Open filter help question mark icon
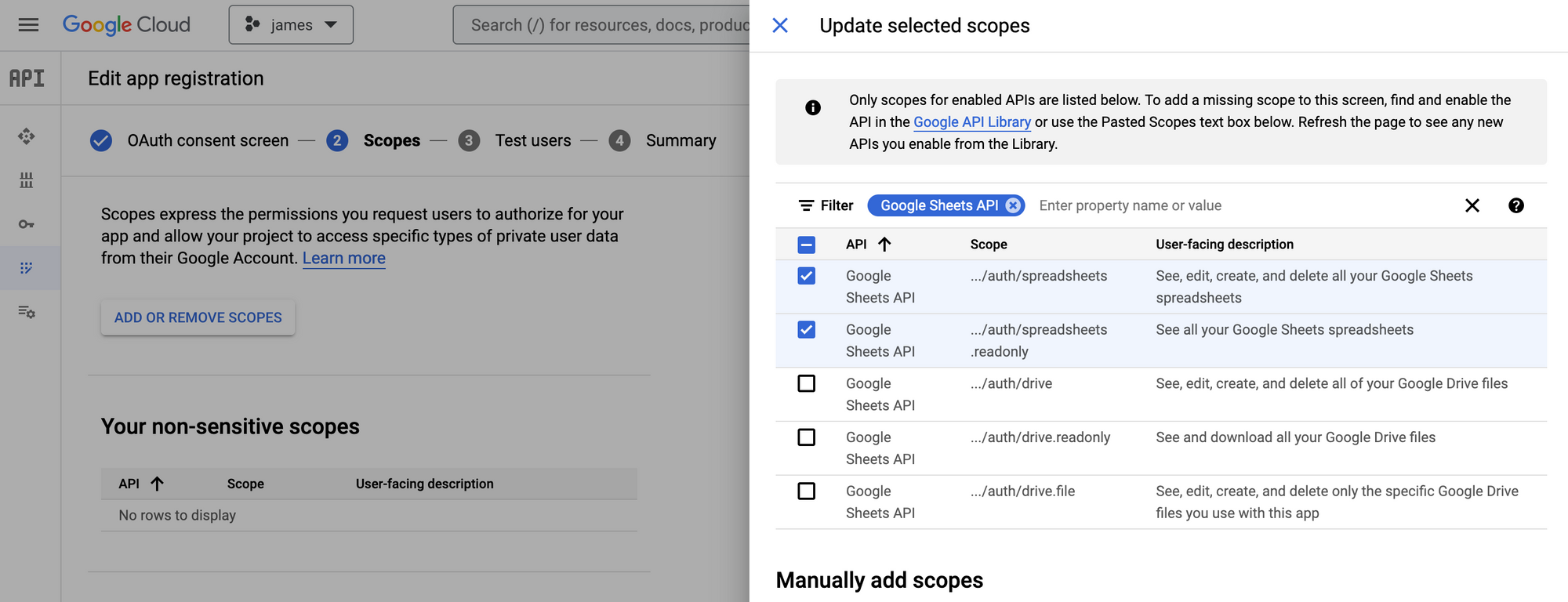The height and width of the screenshot is (602, 1568). 1516,205
